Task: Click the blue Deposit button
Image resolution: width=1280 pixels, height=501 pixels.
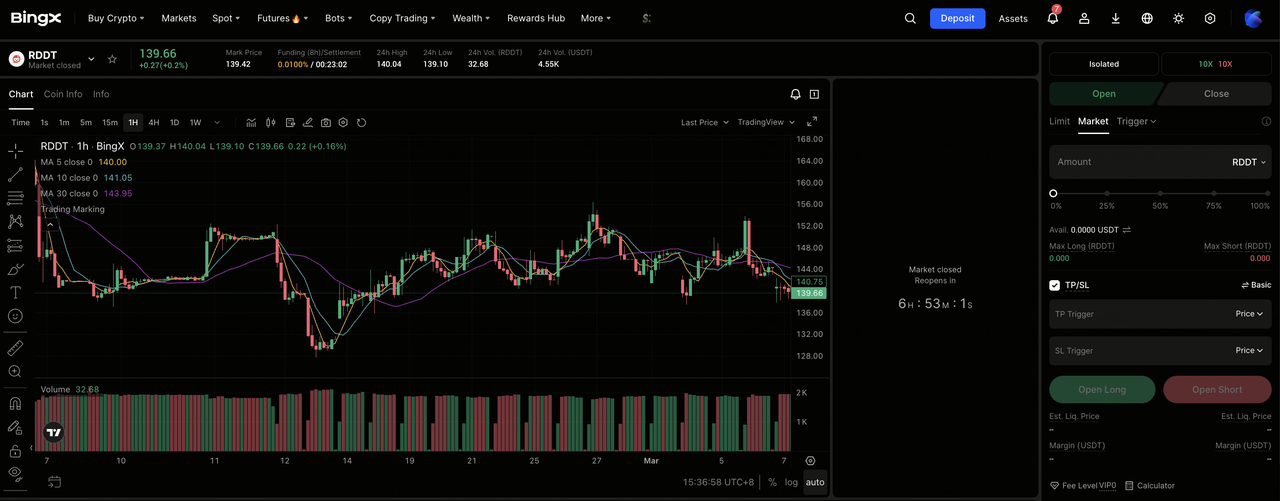Action: (957, 18)
